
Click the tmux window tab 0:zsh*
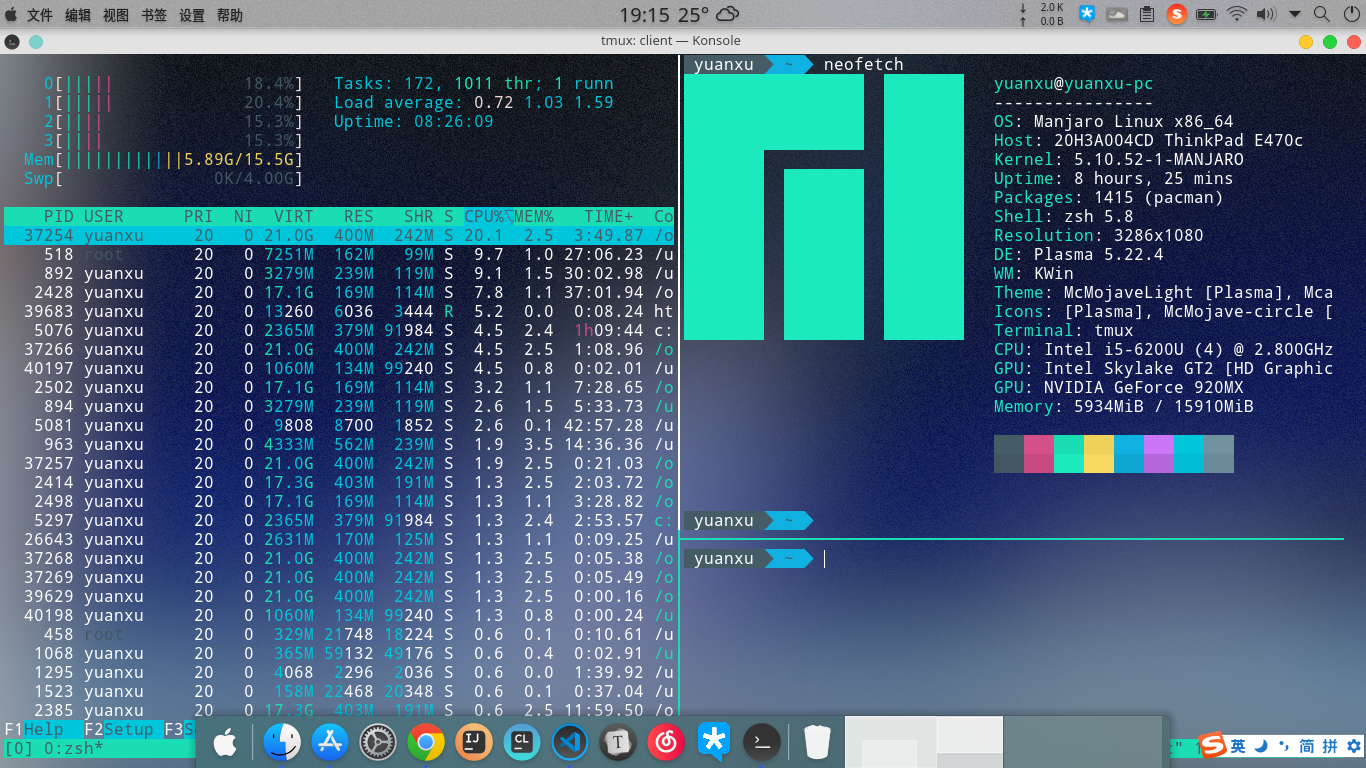74,748
